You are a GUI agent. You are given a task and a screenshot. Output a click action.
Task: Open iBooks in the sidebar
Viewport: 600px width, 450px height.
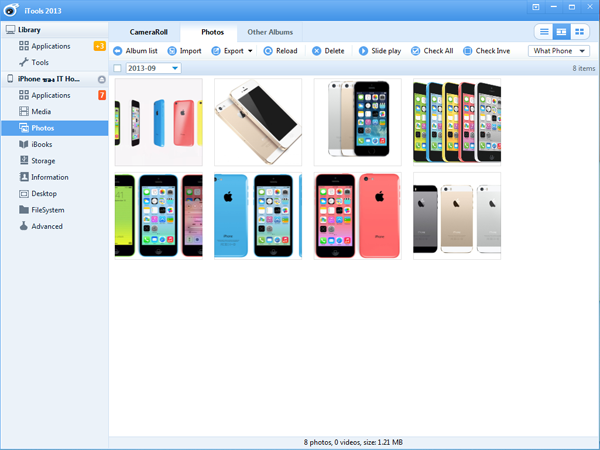[42, 144]
